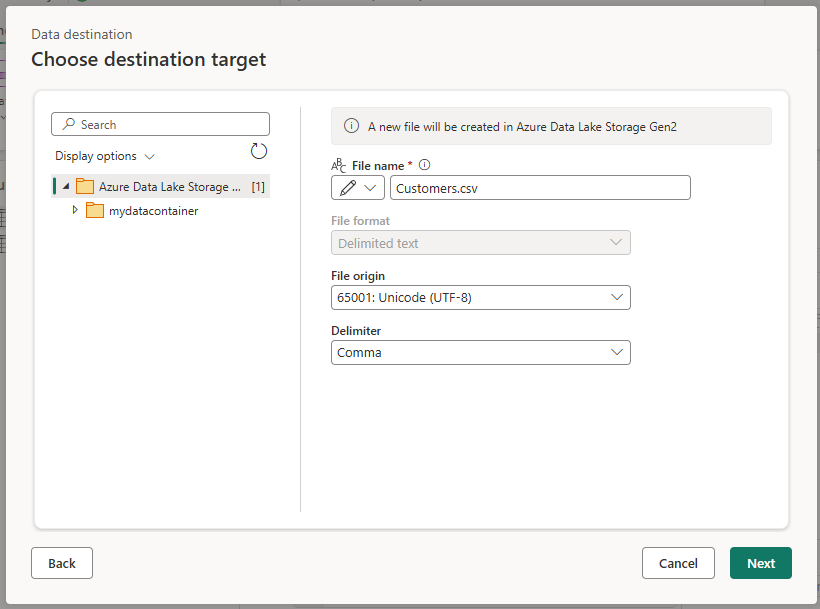This screenshot has width=820, height=609.
Task: Click the pencil icon beside File name
Action: (347, 188)
